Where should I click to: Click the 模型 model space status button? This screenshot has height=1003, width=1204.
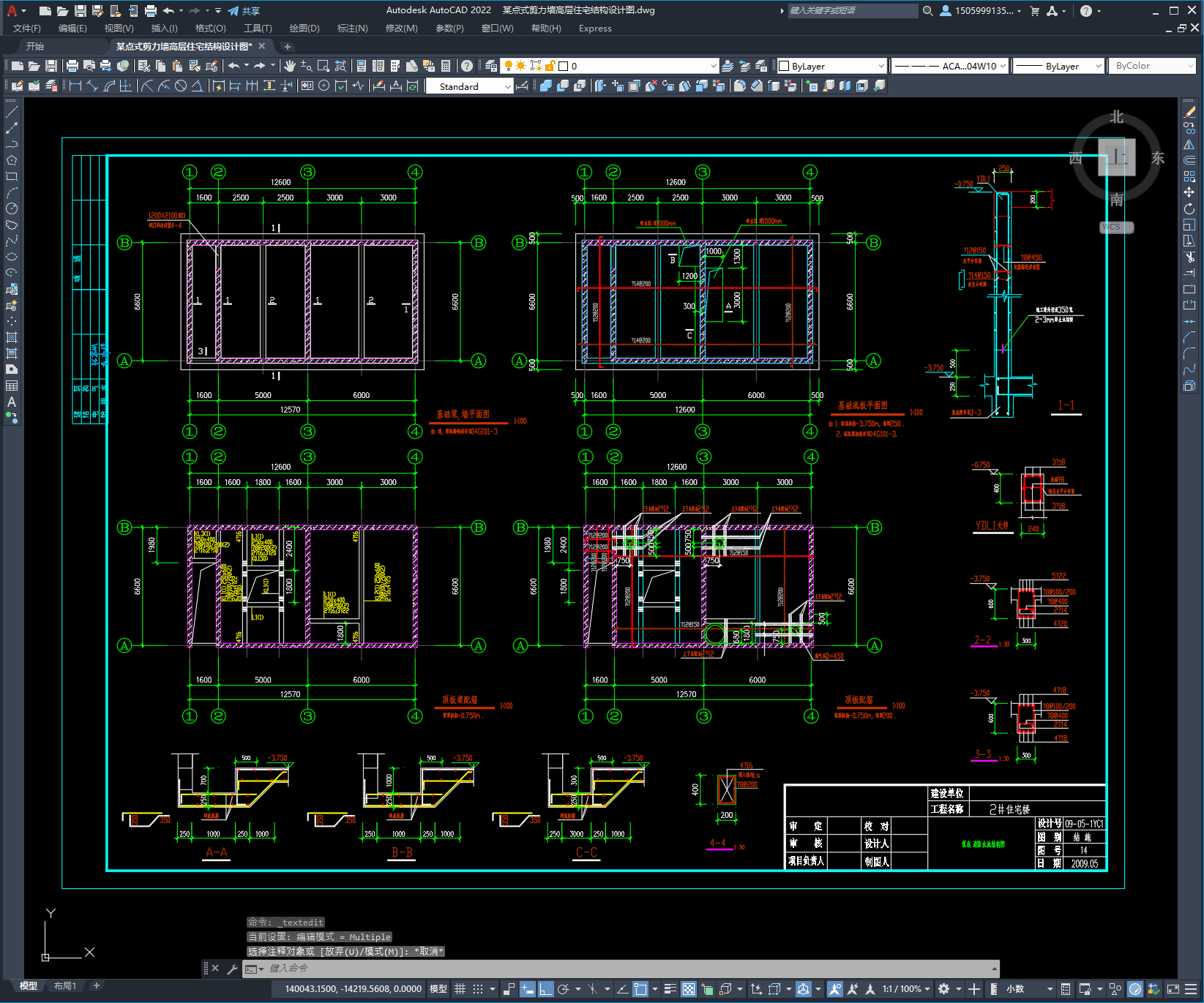tap(438, 989)
